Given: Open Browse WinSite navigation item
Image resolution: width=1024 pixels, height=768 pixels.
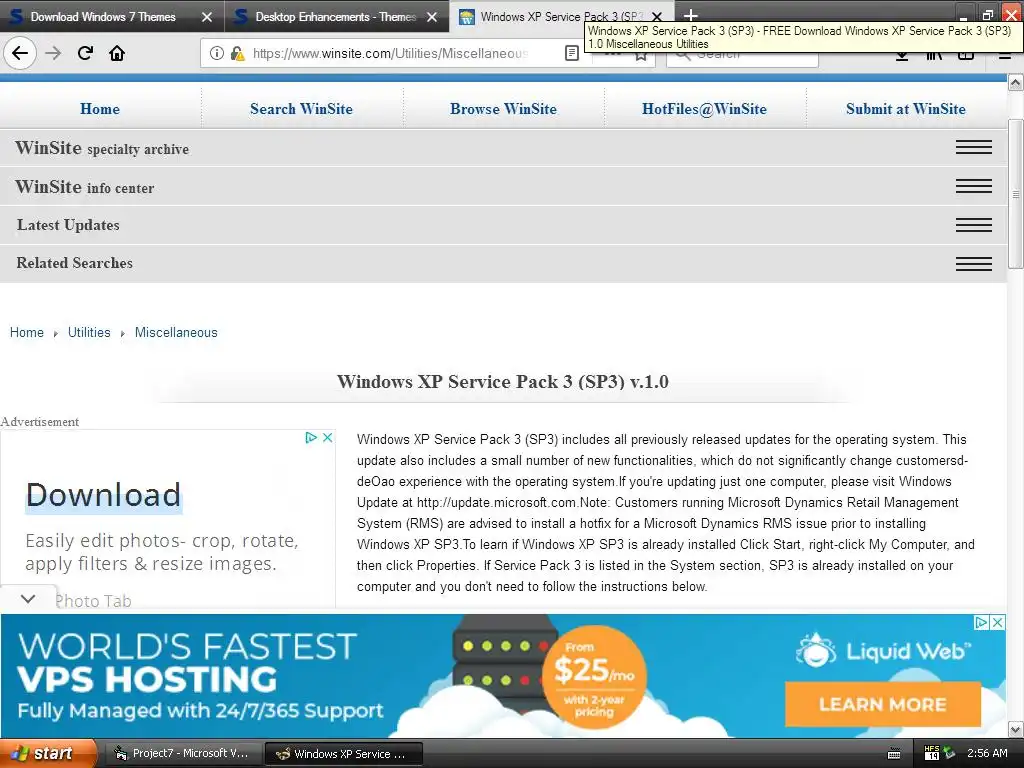Looking at the screenshot, I should [x=503, y=109].
